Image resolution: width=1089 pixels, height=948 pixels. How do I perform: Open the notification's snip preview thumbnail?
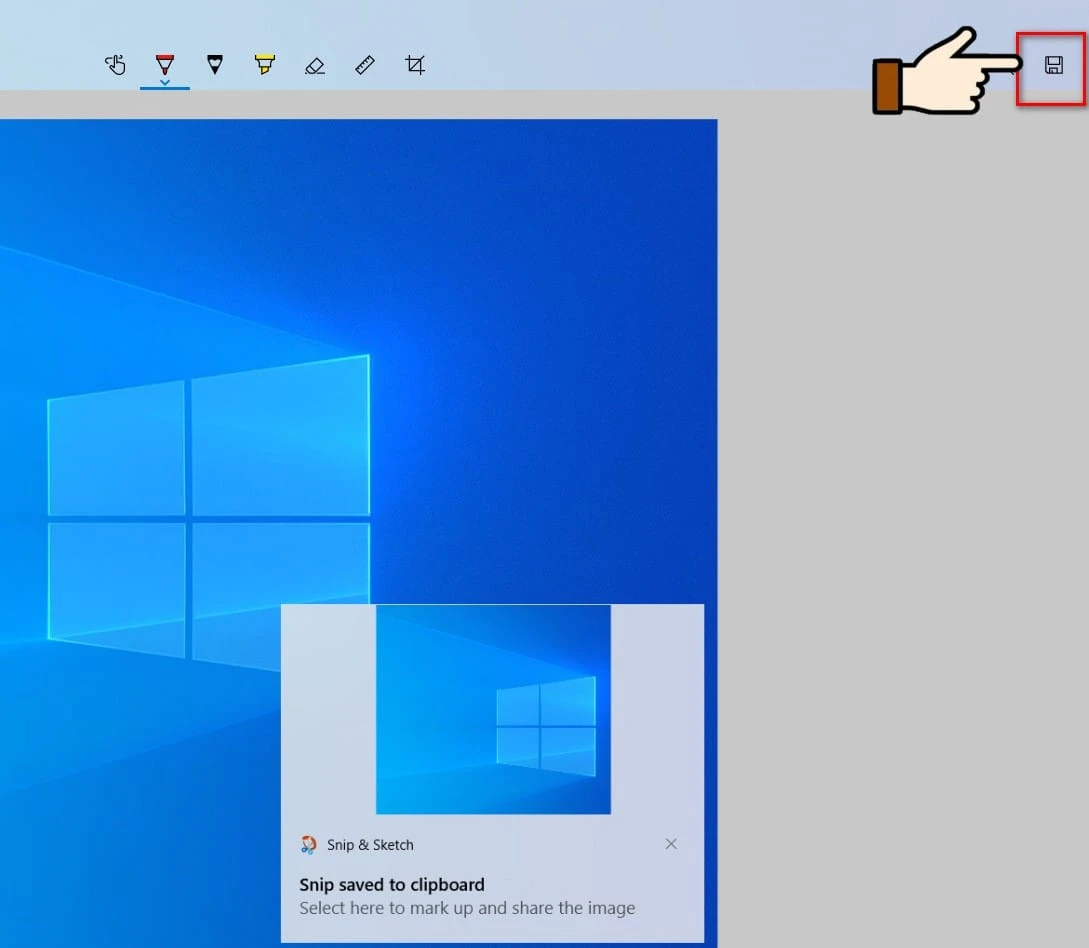coord(493,709)
